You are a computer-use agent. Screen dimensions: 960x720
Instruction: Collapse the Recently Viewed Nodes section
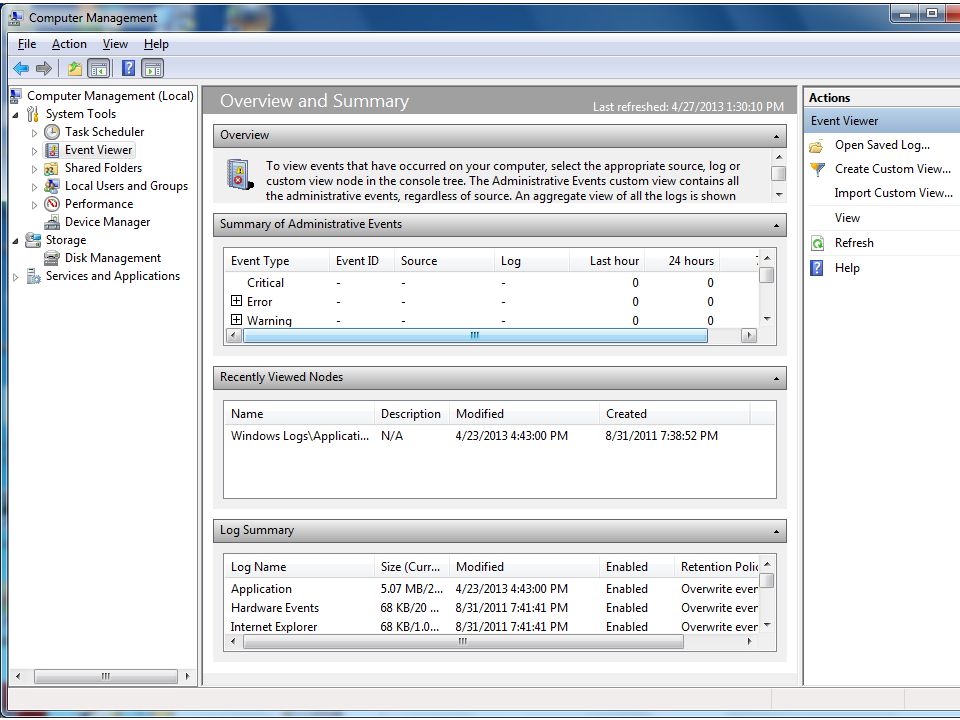(x=776, y=378)
